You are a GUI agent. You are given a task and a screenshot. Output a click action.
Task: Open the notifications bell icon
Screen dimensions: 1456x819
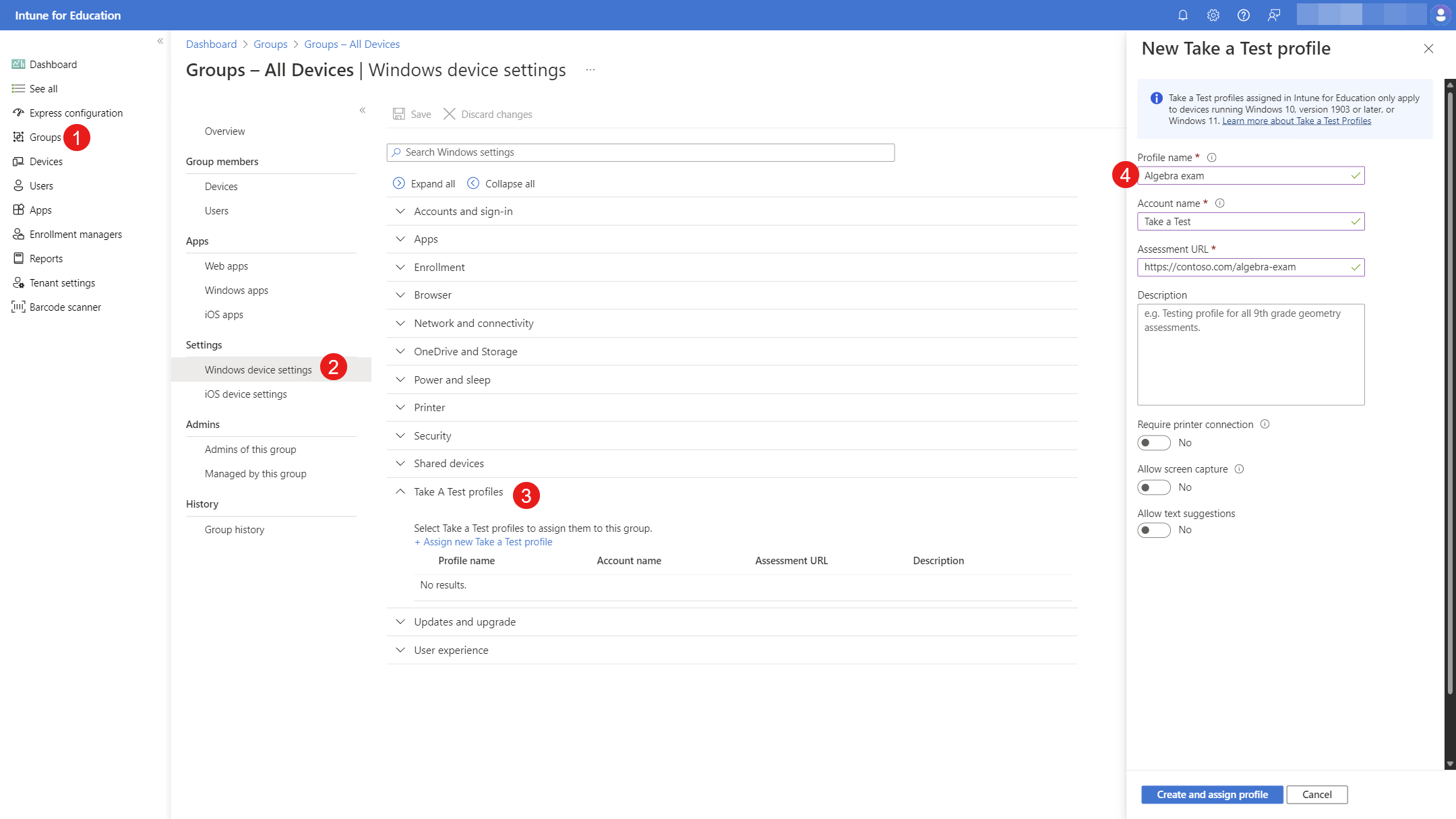click(1182, 15)
